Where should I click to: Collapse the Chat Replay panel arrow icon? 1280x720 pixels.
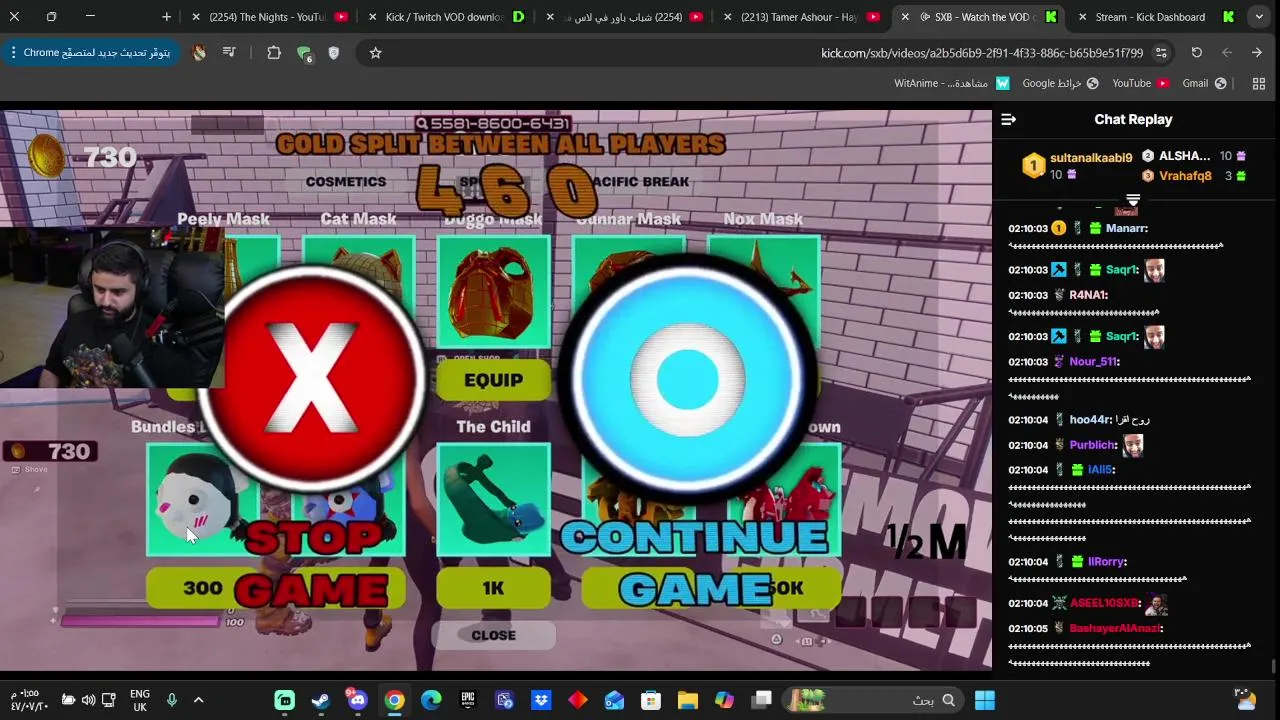(1008, 120)
